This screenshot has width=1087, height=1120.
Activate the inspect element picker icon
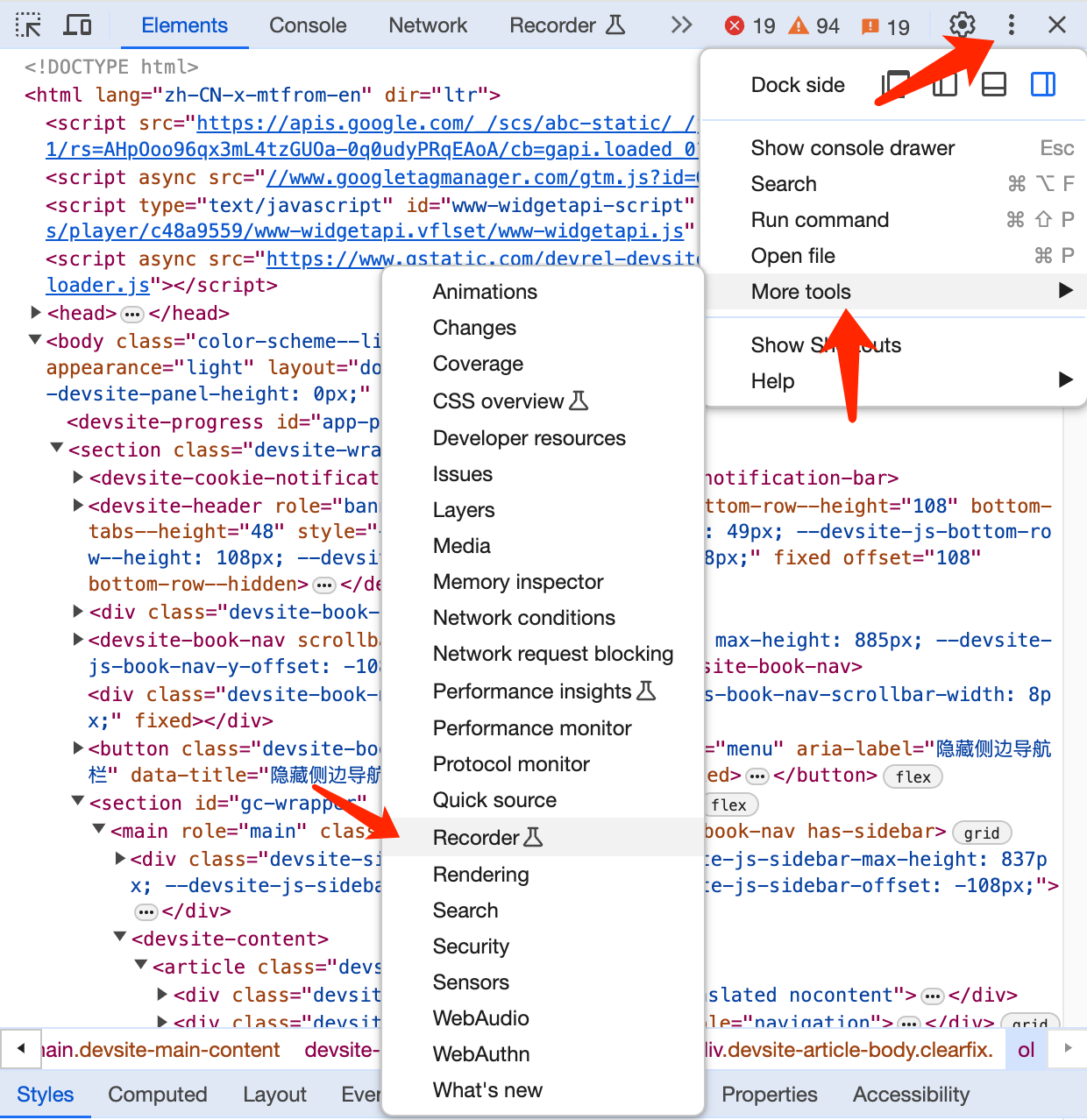point(28,25)
